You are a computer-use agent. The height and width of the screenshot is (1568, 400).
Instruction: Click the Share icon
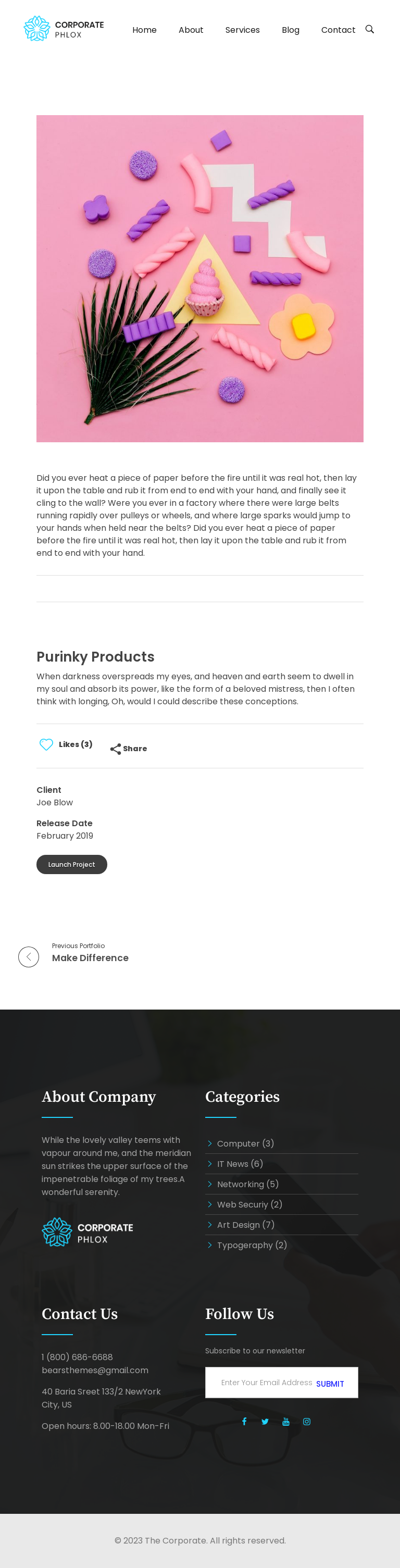point(115,749)
